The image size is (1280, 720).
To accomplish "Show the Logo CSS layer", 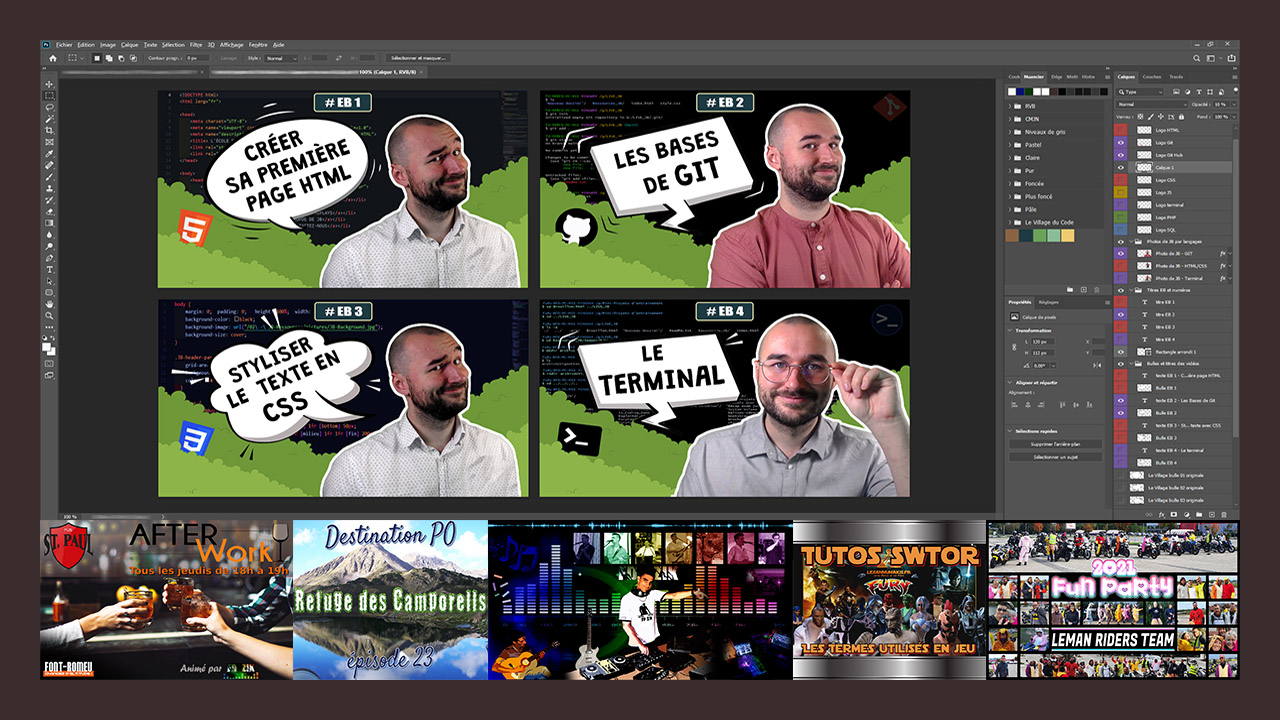I will pos(1121,180).
